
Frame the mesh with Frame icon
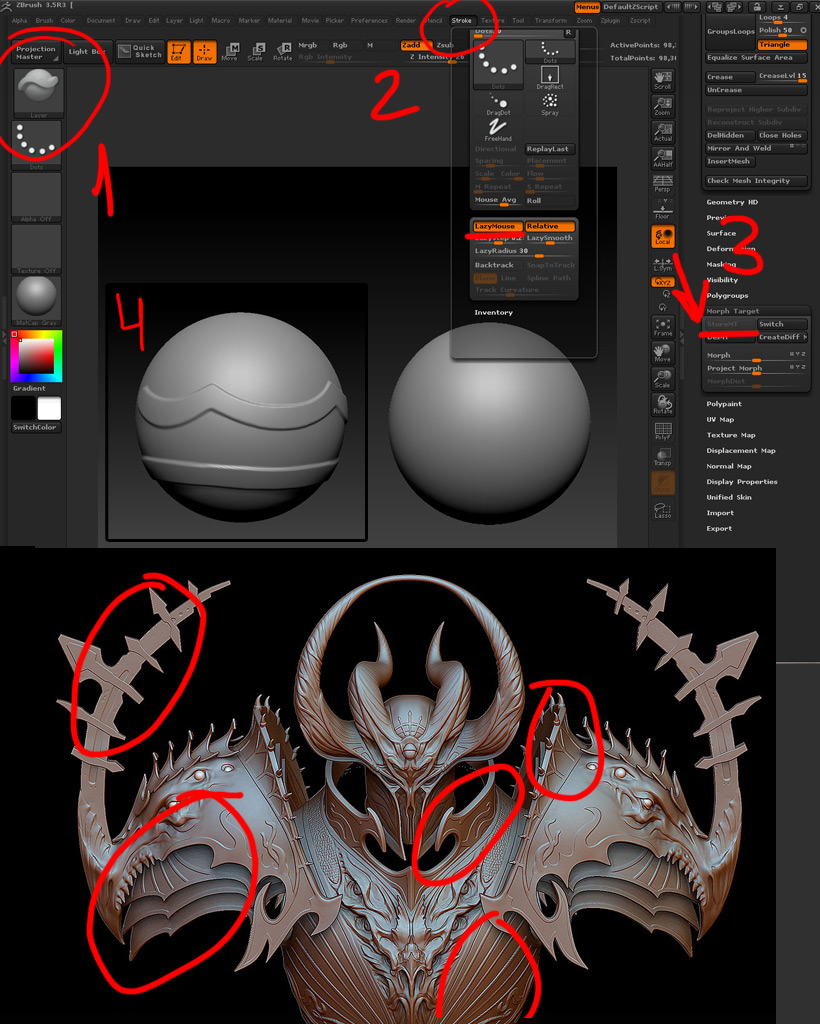click(x=663, y=327)
